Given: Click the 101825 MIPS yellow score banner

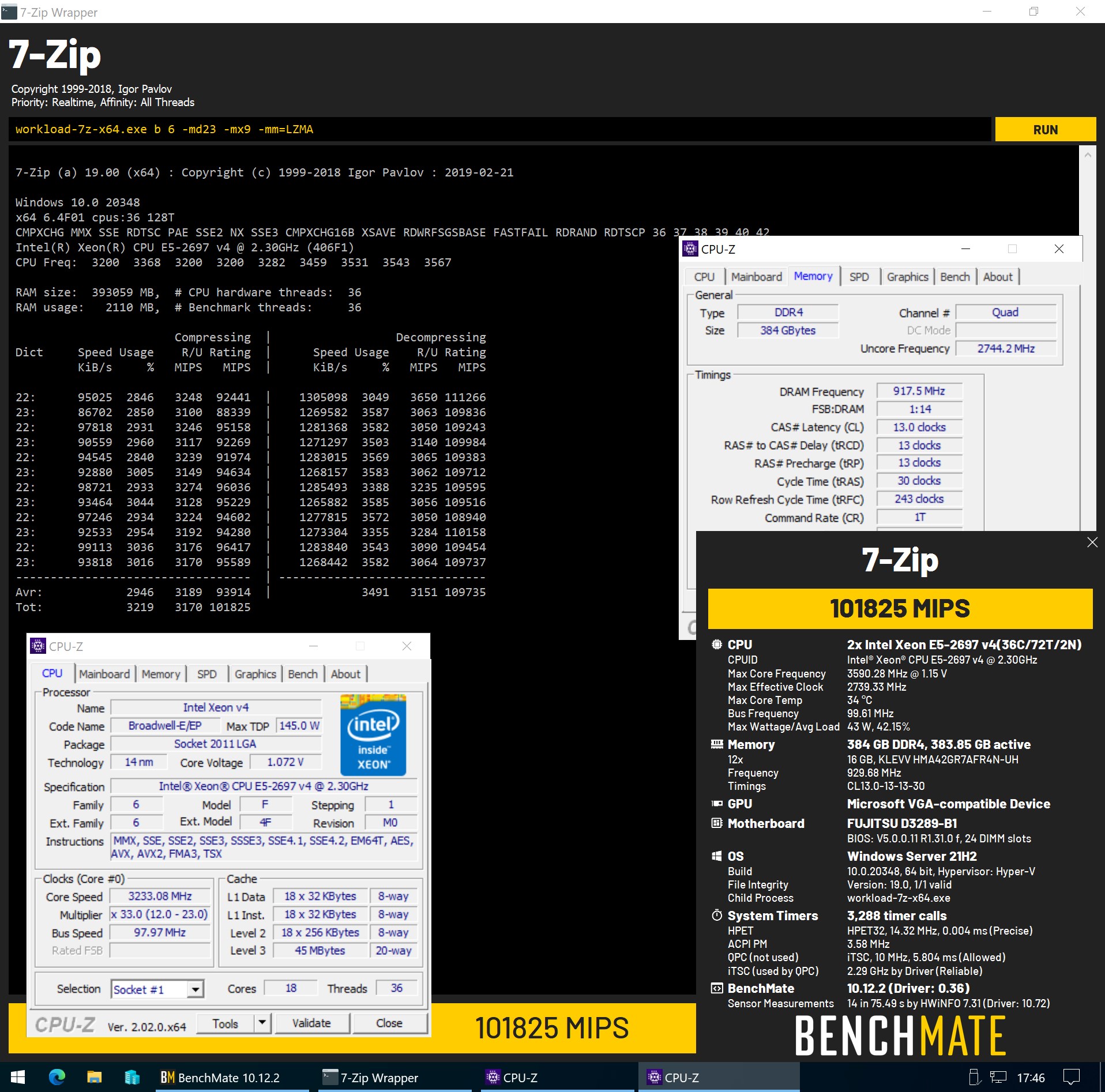Looking at the screenshot, I should (x=900, y=609).
